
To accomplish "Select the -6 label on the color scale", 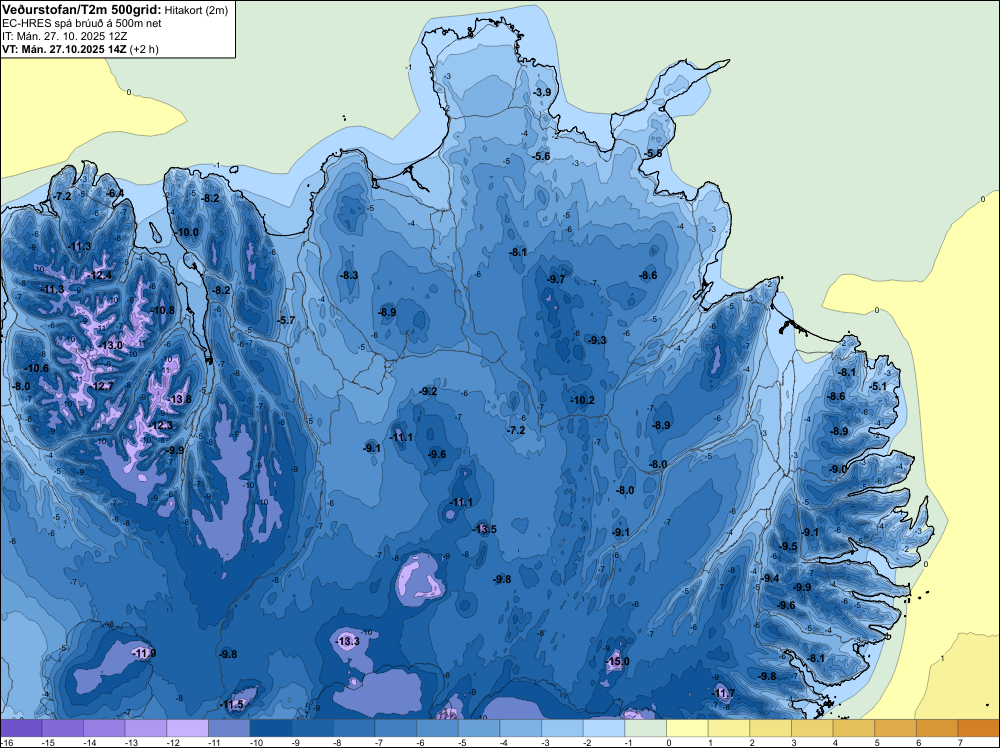I will point(422,742).
